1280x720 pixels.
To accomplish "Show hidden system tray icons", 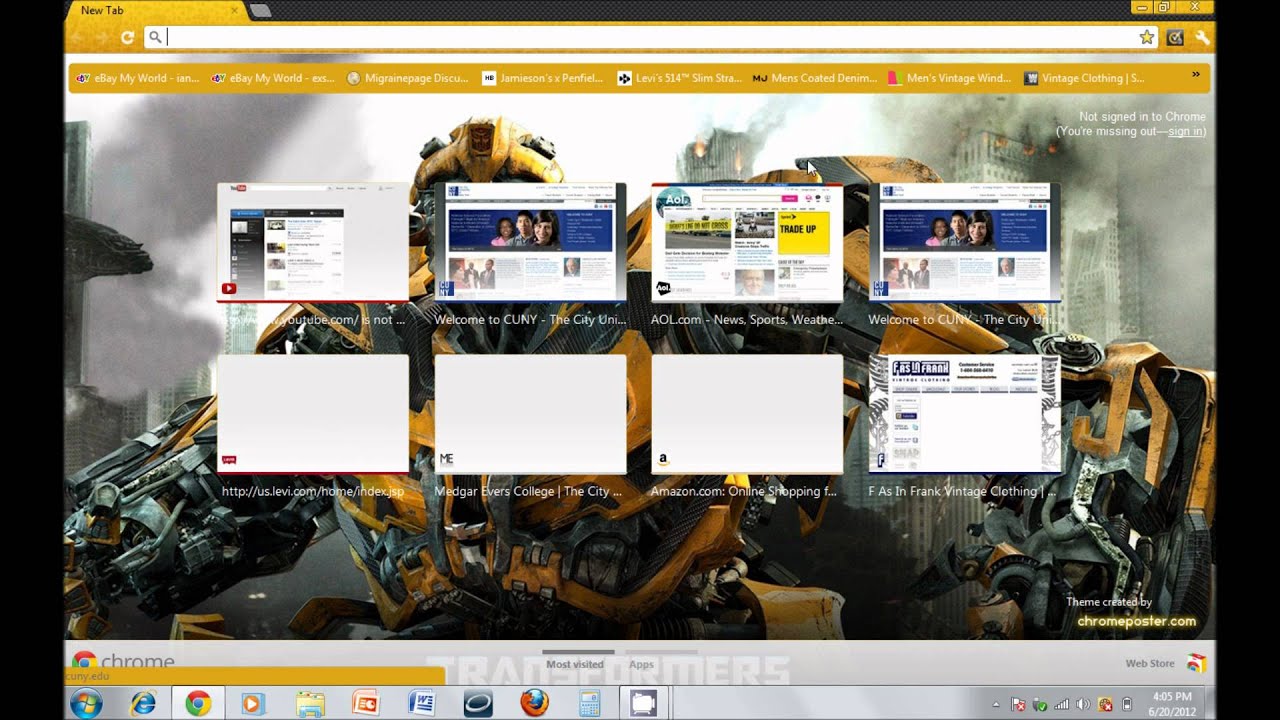I will [996, 704].
